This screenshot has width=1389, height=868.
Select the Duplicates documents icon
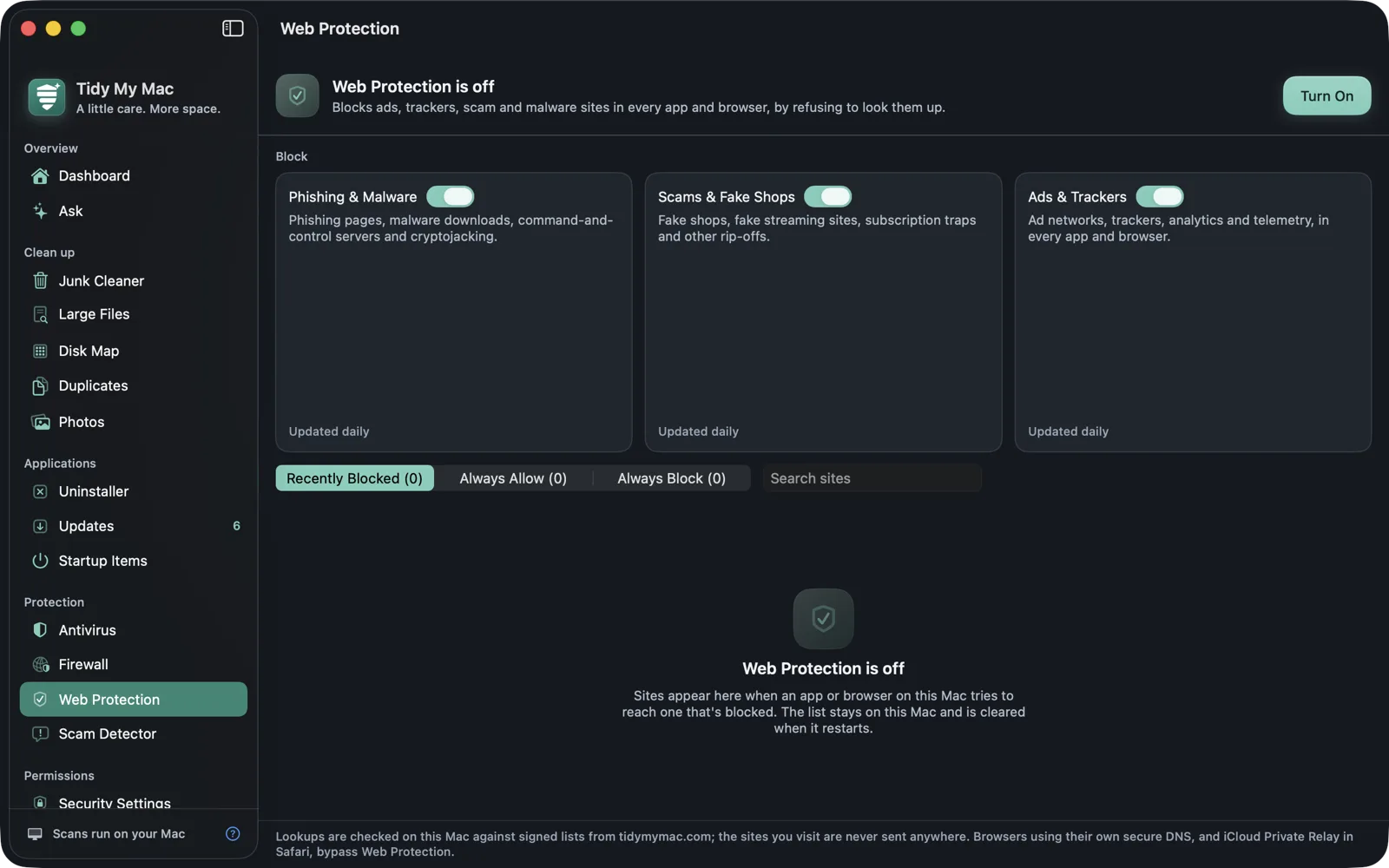[x=40, y=386]
